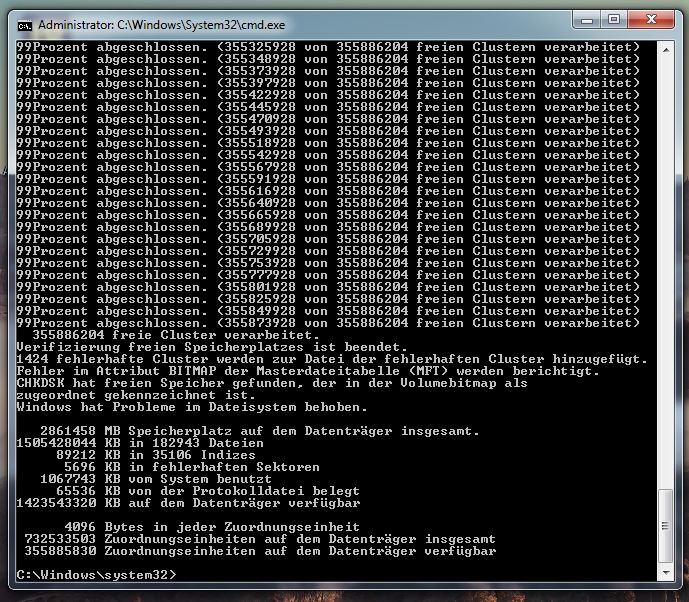The height and width of the screenshot is (602, 689).
Task: Click line '89212 KB in 35106 Indizes'
Action: [x=156, y=455]
